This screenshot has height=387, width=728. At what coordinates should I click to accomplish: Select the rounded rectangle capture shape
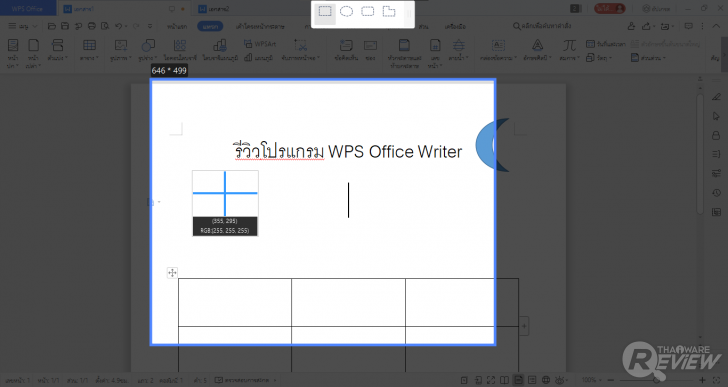point(368,12)
